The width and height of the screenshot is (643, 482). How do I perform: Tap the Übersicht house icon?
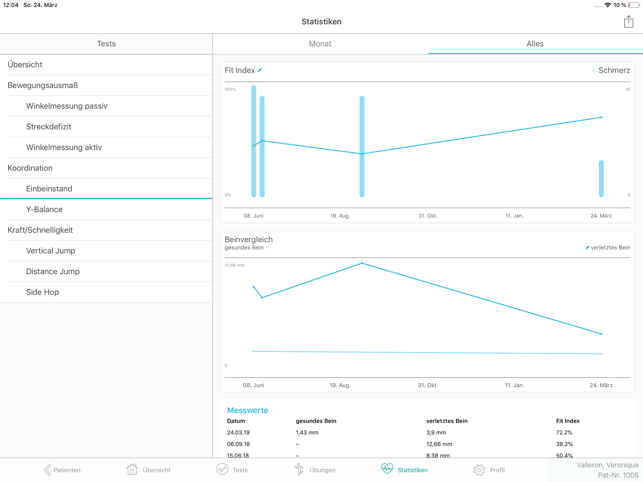(132, 469)
